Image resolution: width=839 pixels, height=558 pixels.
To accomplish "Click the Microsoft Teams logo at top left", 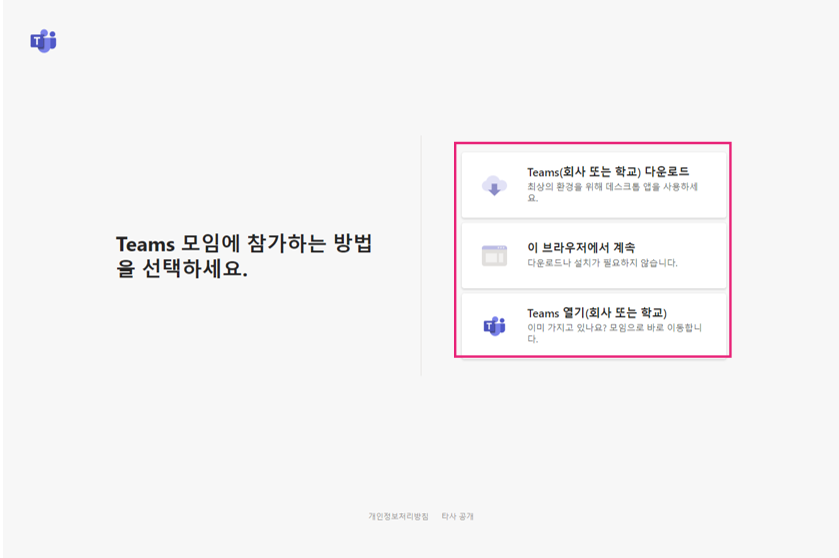I will point(43,41).
